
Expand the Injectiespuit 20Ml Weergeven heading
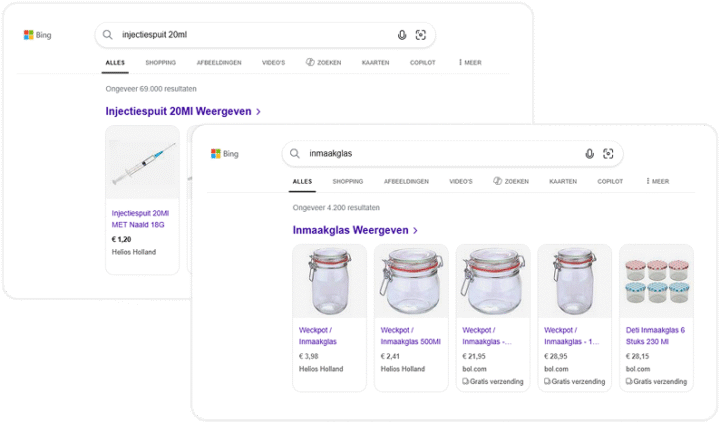pyautogui.click(x=183, y=111)
